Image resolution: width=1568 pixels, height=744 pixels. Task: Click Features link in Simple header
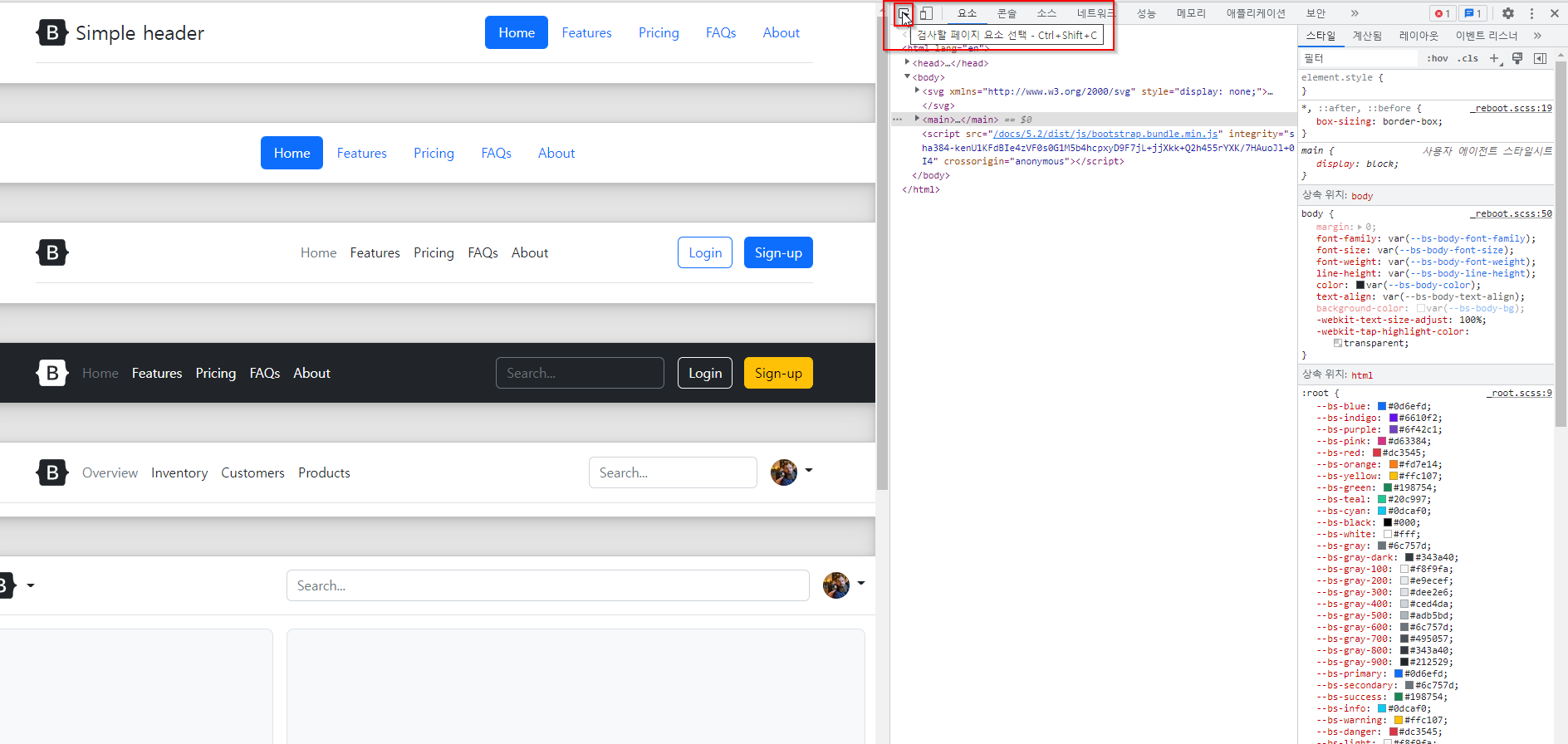(x=586, y=32)
